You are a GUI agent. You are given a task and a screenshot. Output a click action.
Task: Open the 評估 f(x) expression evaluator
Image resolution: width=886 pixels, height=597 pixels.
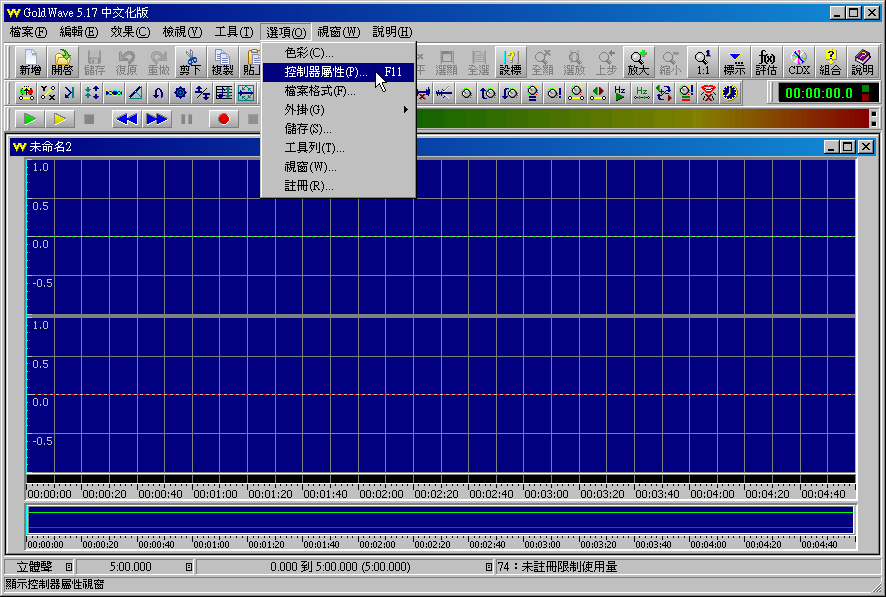766,62
